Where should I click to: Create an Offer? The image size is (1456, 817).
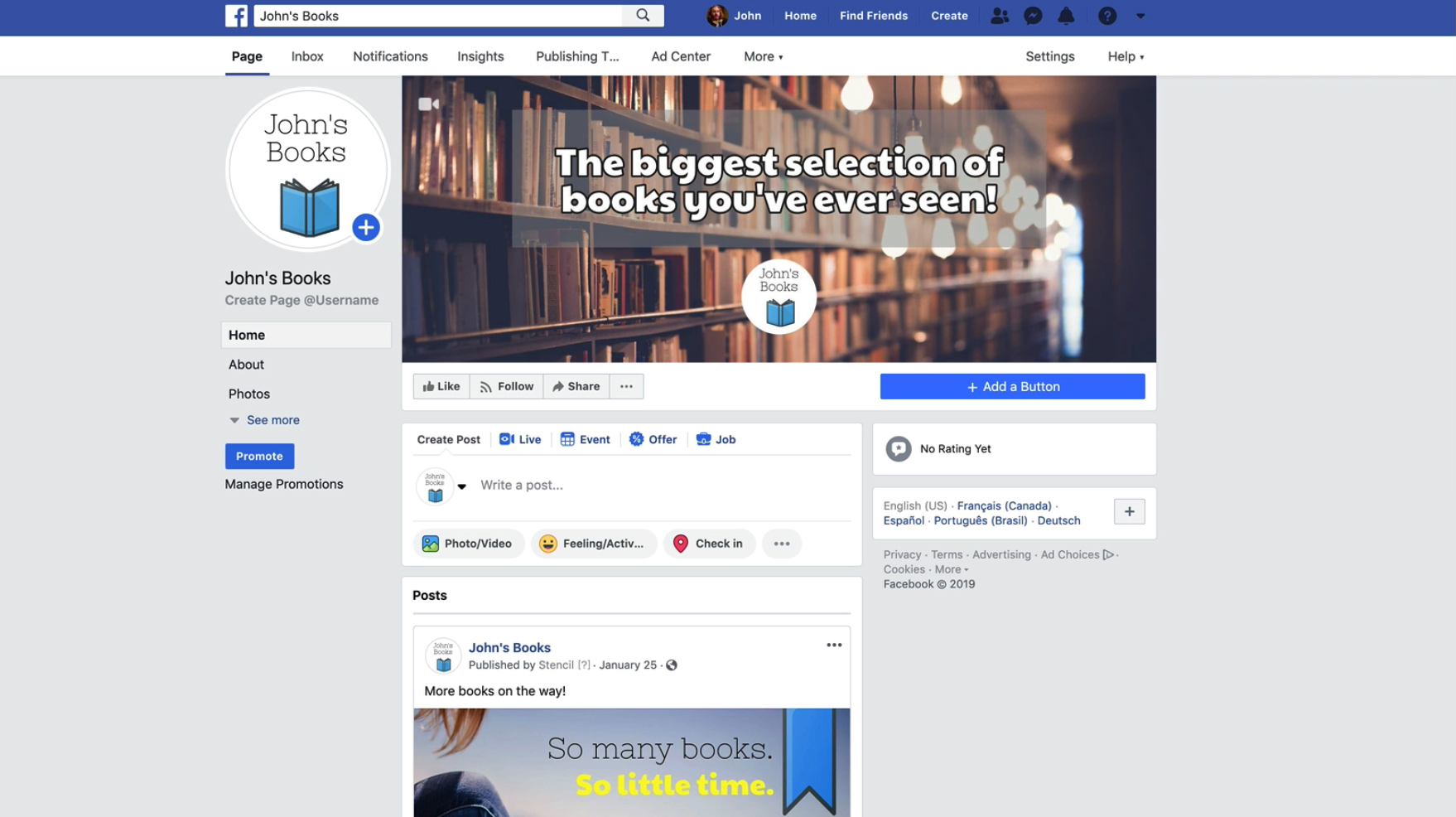click(x=653, y=439)
